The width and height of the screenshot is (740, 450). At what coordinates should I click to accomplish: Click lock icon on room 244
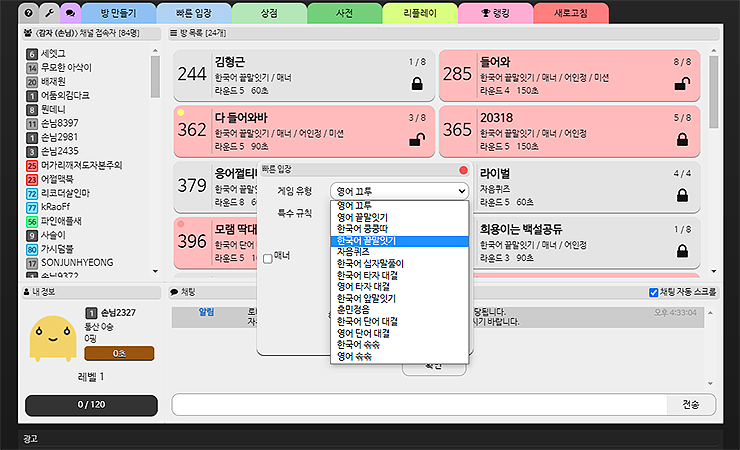[x=417, y=84]
